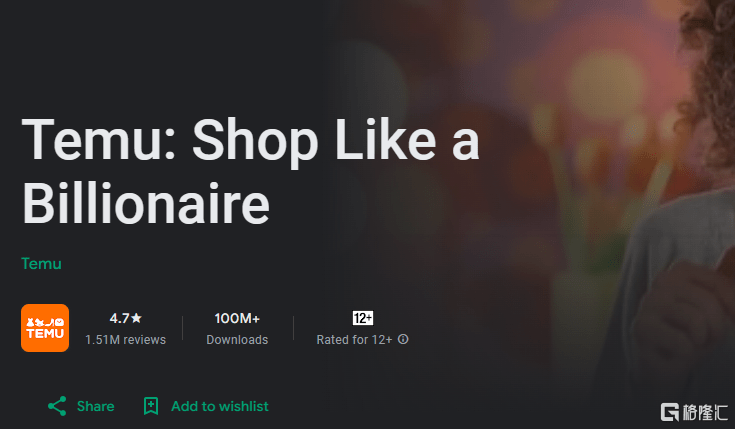Open the 1.51M reviews text

126,339
